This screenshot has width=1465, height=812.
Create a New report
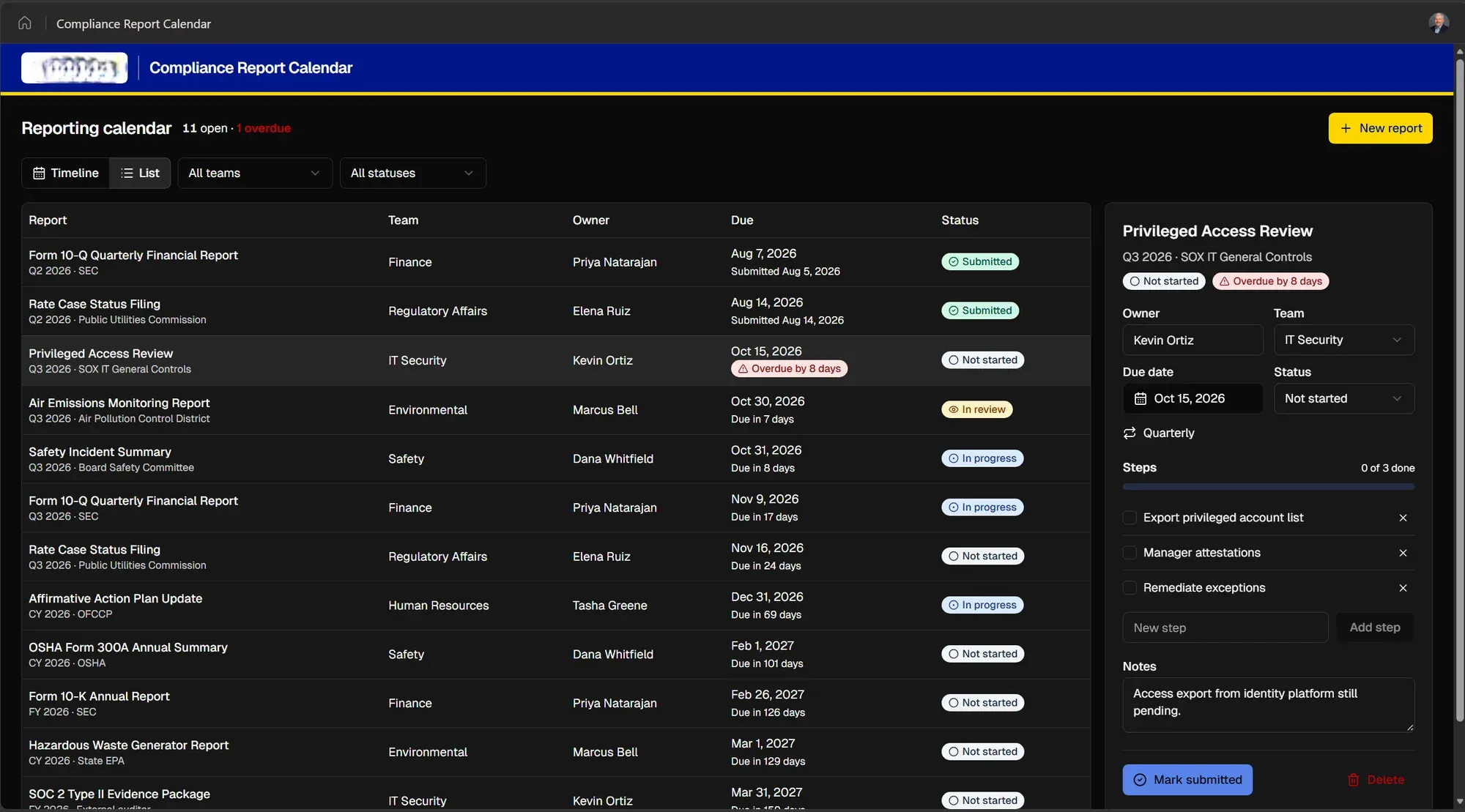click(1380, 128)
